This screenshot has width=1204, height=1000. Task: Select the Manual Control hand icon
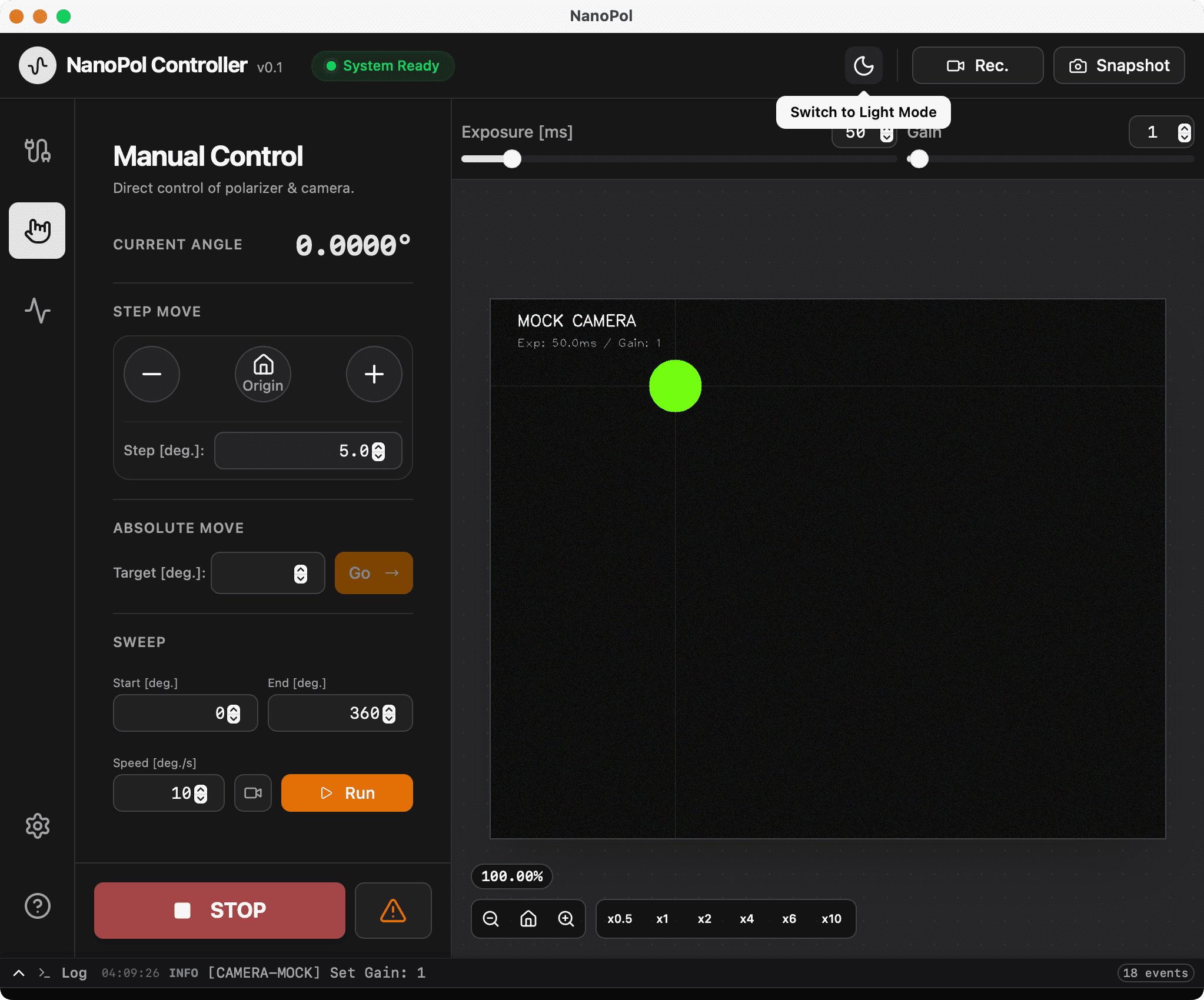click(37, 231)
